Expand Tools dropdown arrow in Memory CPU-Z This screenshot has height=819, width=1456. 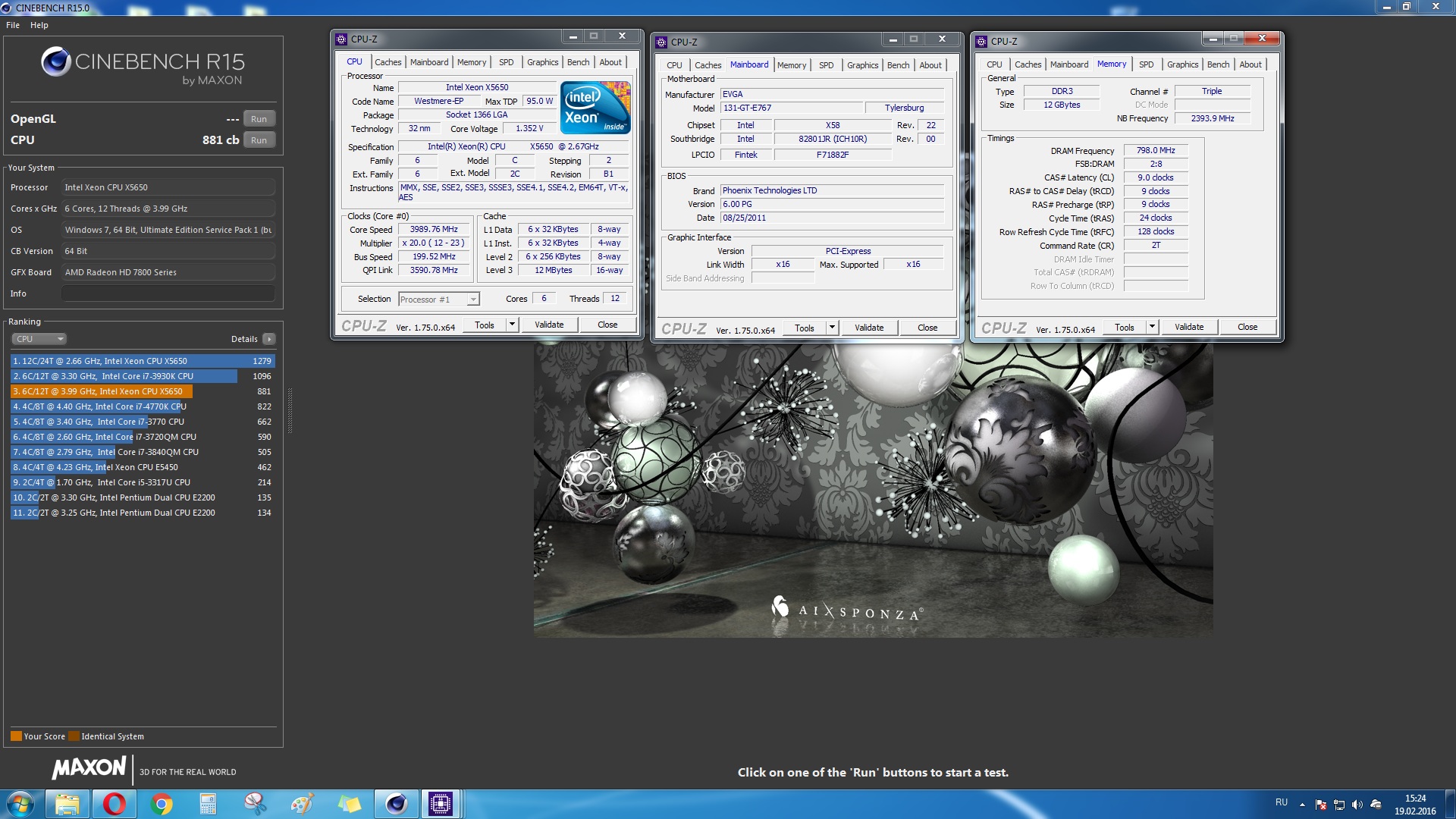(1152, 327)
